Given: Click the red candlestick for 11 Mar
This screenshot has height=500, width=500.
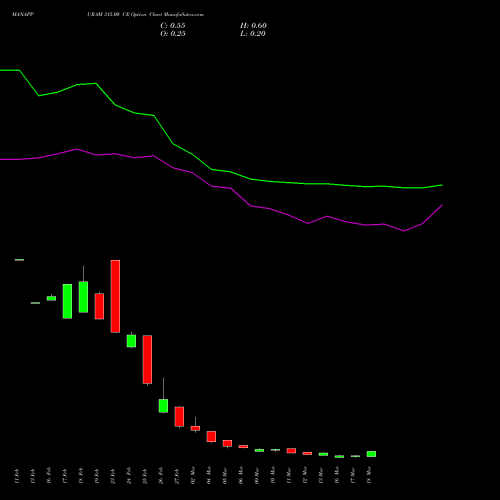Looking at the screenshot, I should coord(291,451).
